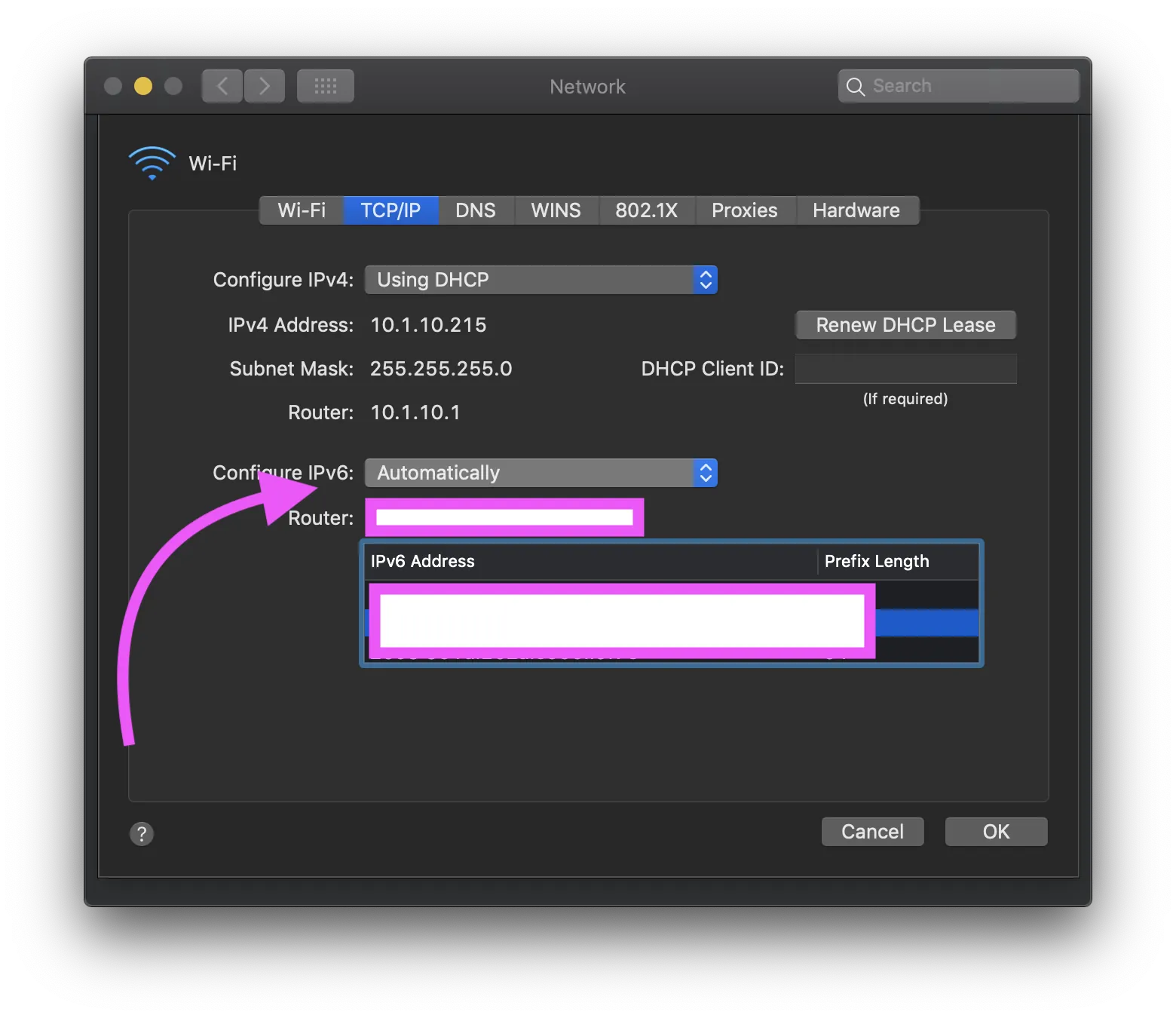Image resolution: width=1176 pixels, height=1018 pixels.
Task: Click Renew DHCP Lease button
Action: click(x=906, y=325)
